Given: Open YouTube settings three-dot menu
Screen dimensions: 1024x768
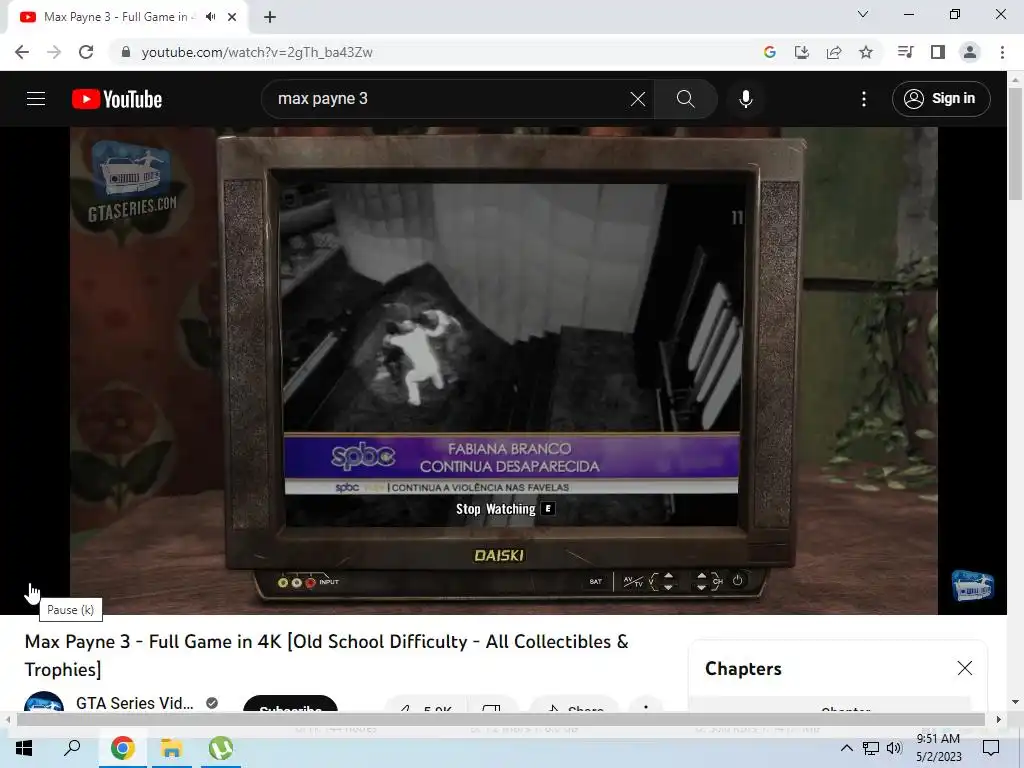Looking at the screenshot, I should (x=864, y=99).
